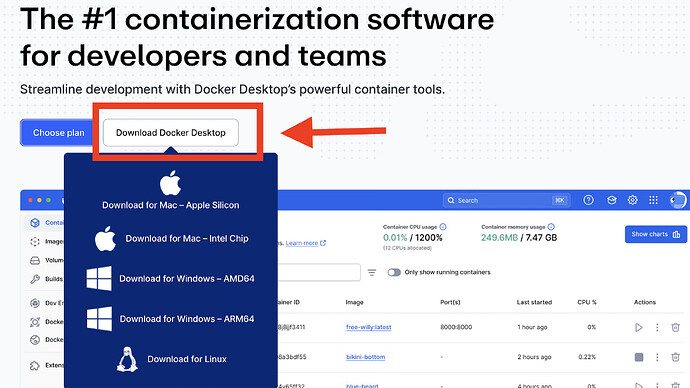Stop the bikini-bottom container
The image size is (690, 388).
[639, 357]
